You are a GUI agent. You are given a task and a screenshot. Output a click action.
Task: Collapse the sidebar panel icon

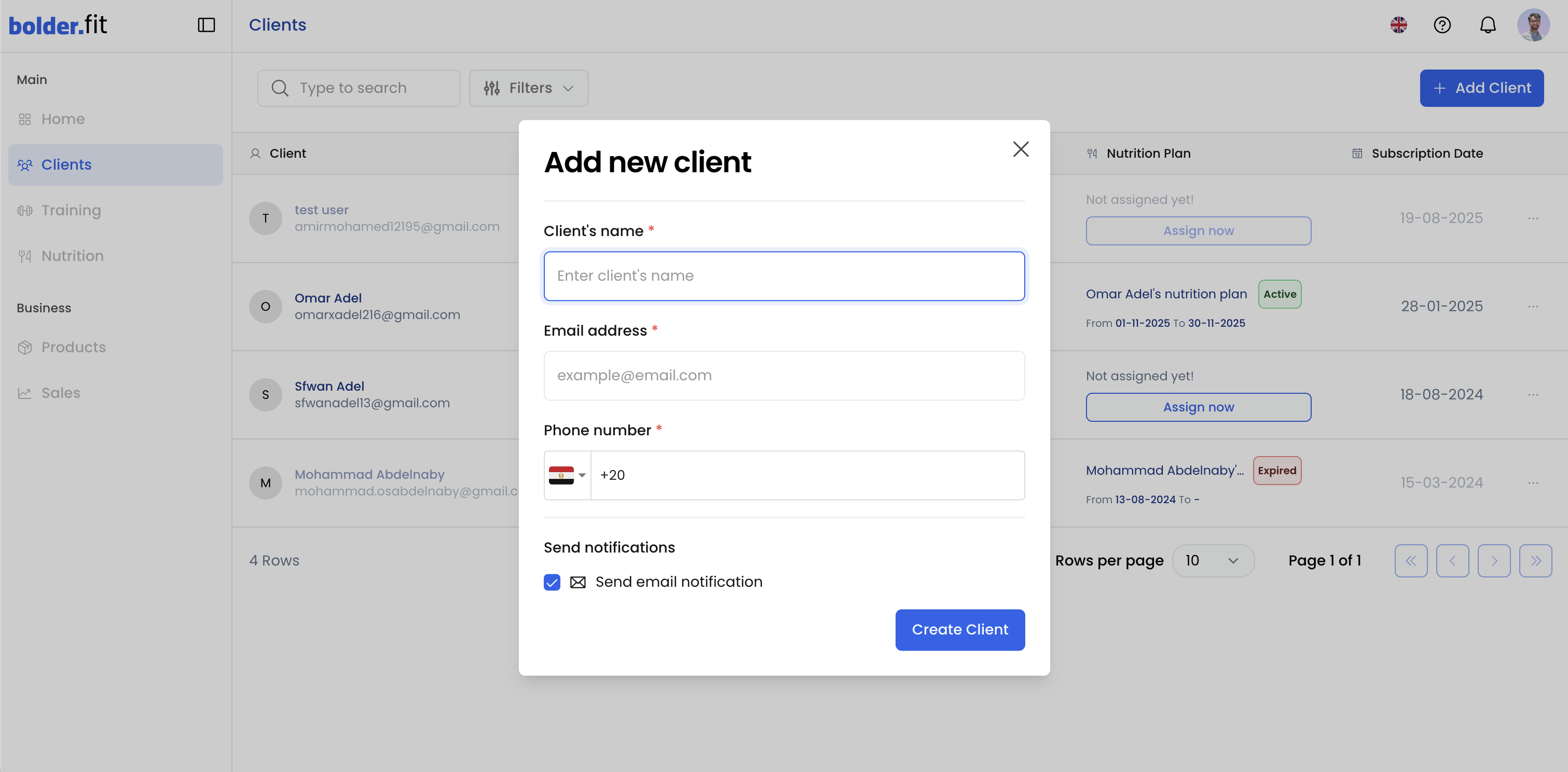coord(207,25)
